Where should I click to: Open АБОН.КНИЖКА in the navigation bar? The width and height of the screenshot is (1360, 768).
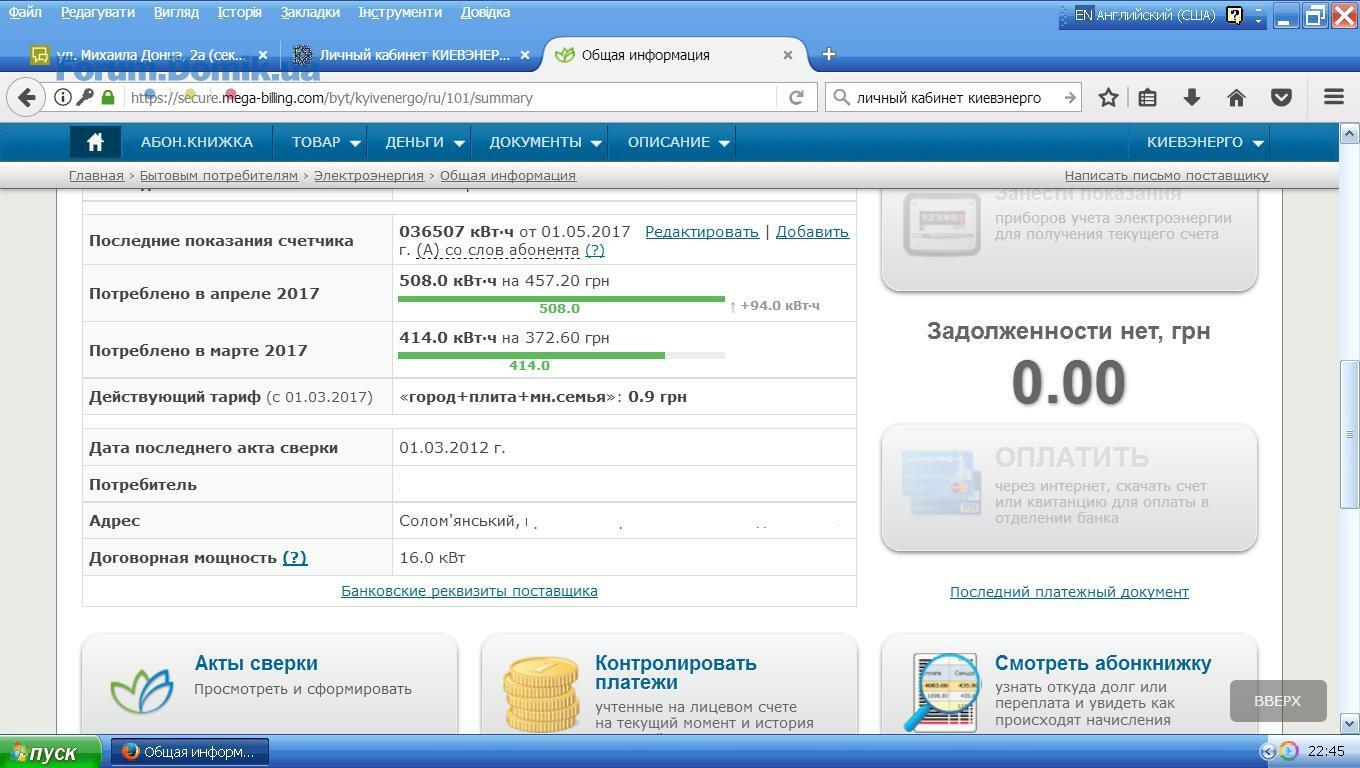(x=197, y=142)
